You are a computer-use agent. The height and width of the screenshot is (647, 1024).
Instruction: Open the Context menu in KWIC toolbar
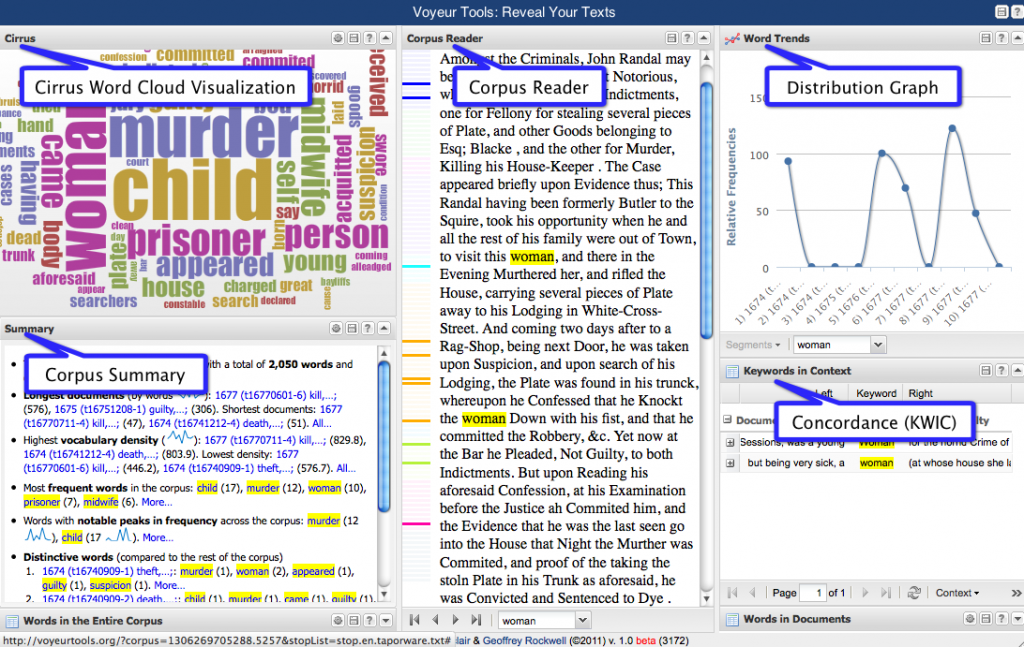point(957,593)
